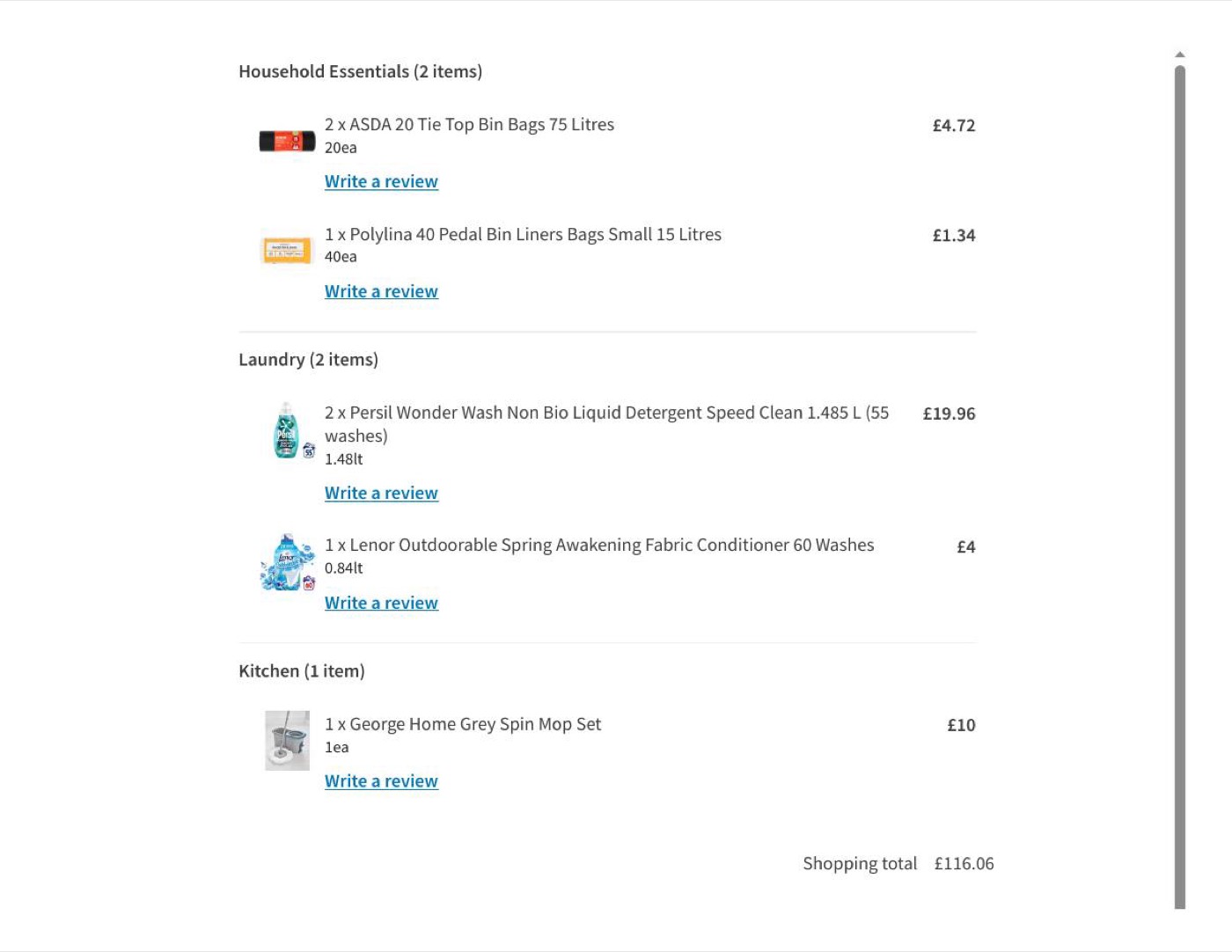Image resolution: width=1232 pixels, height=952 pixels.
Task: Click the Household Essentials section heading
Action: [x=360, y=71]
